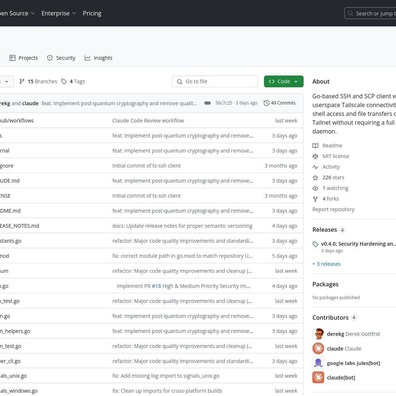Open PR #18 link in commit message
The width and height of the screenshot is (396, 396).
tap(156, 286)
